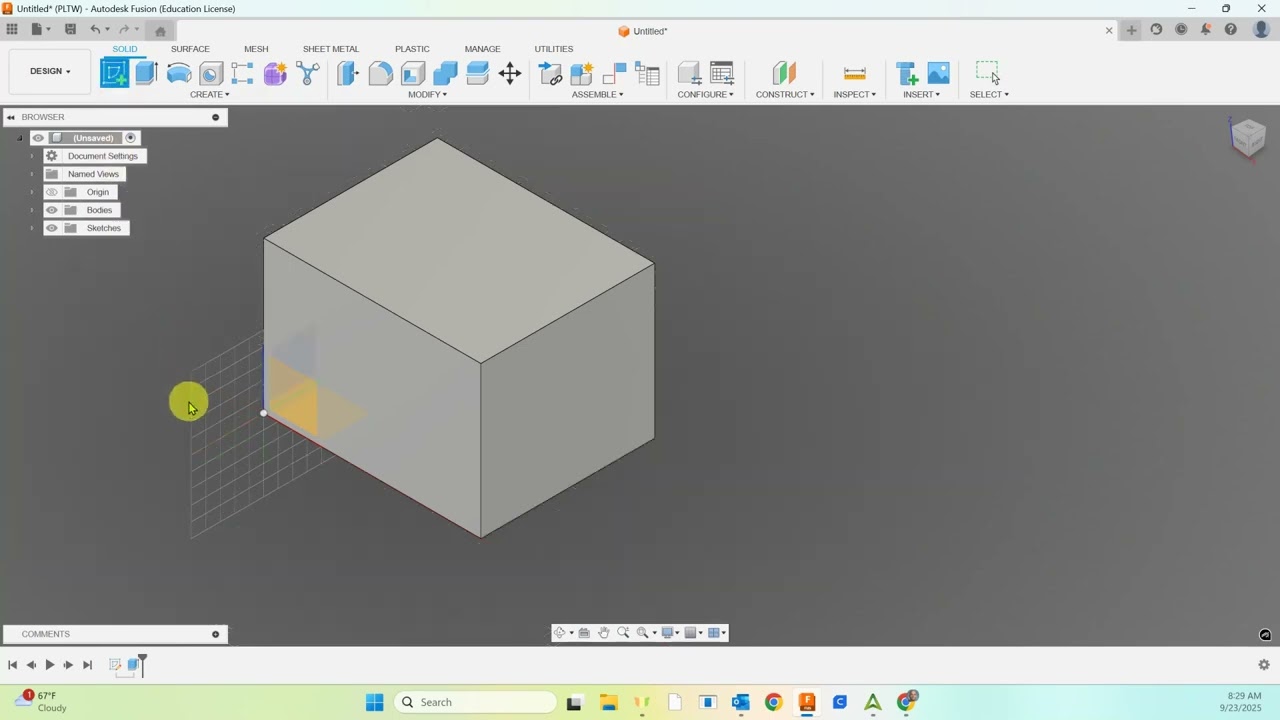Viewport: 1280px width, 720px height.
Task: Click the Offset Plane construct icon
Action: [784, 73]
